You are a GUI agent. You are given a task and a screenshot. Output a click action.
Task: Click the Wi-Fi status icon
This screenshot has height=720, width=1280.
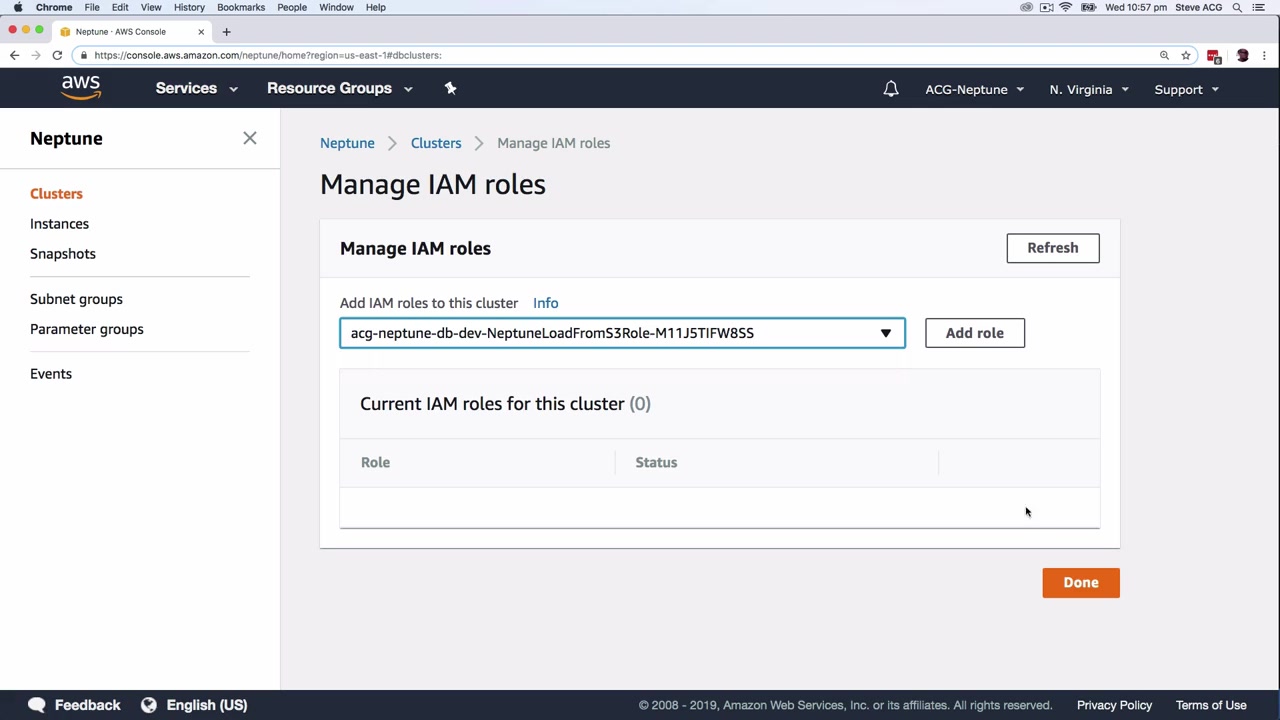(x=1066, y=7)
